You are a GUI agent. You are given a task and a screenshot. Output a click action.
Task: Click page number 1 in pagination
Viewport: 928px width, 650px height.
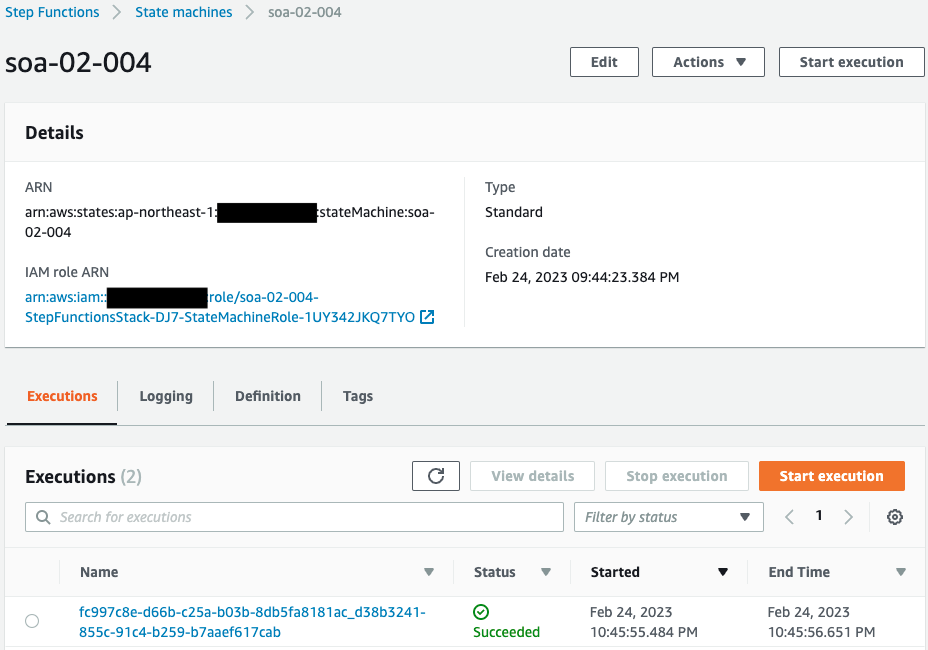coord(819,516)
